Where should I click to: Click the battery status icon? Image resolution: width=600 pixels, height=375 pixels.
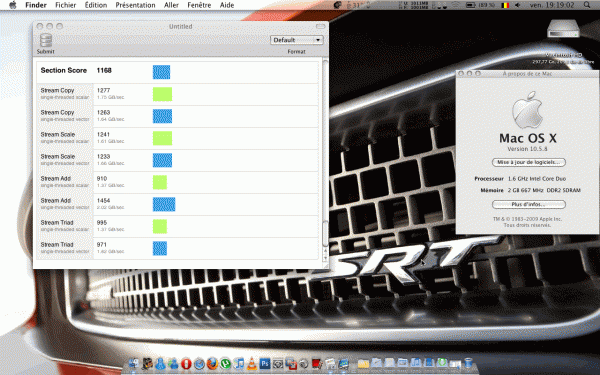point(471,5)
